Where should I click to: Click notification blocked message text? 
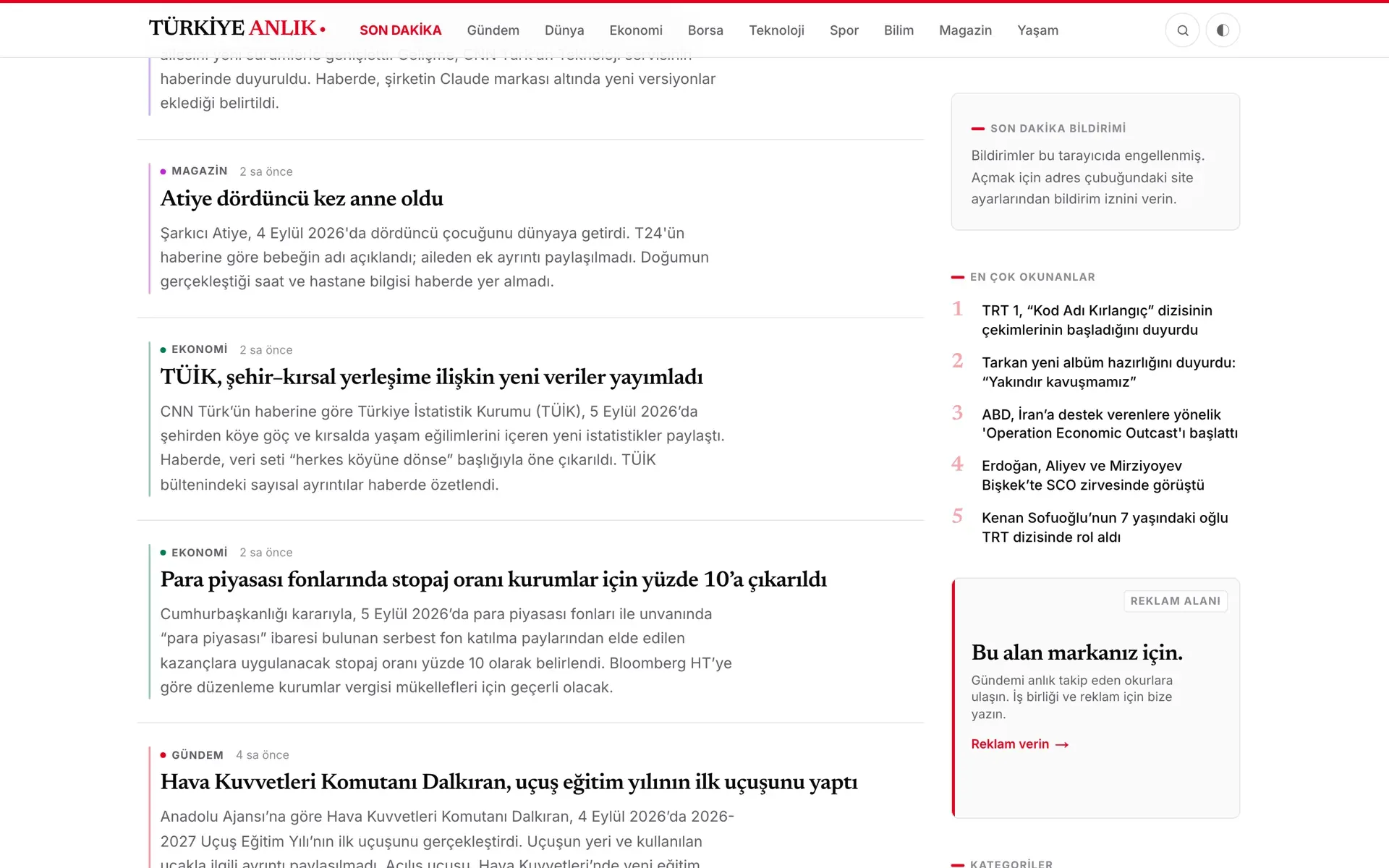pyautogui.click(x=1087, y=177)
